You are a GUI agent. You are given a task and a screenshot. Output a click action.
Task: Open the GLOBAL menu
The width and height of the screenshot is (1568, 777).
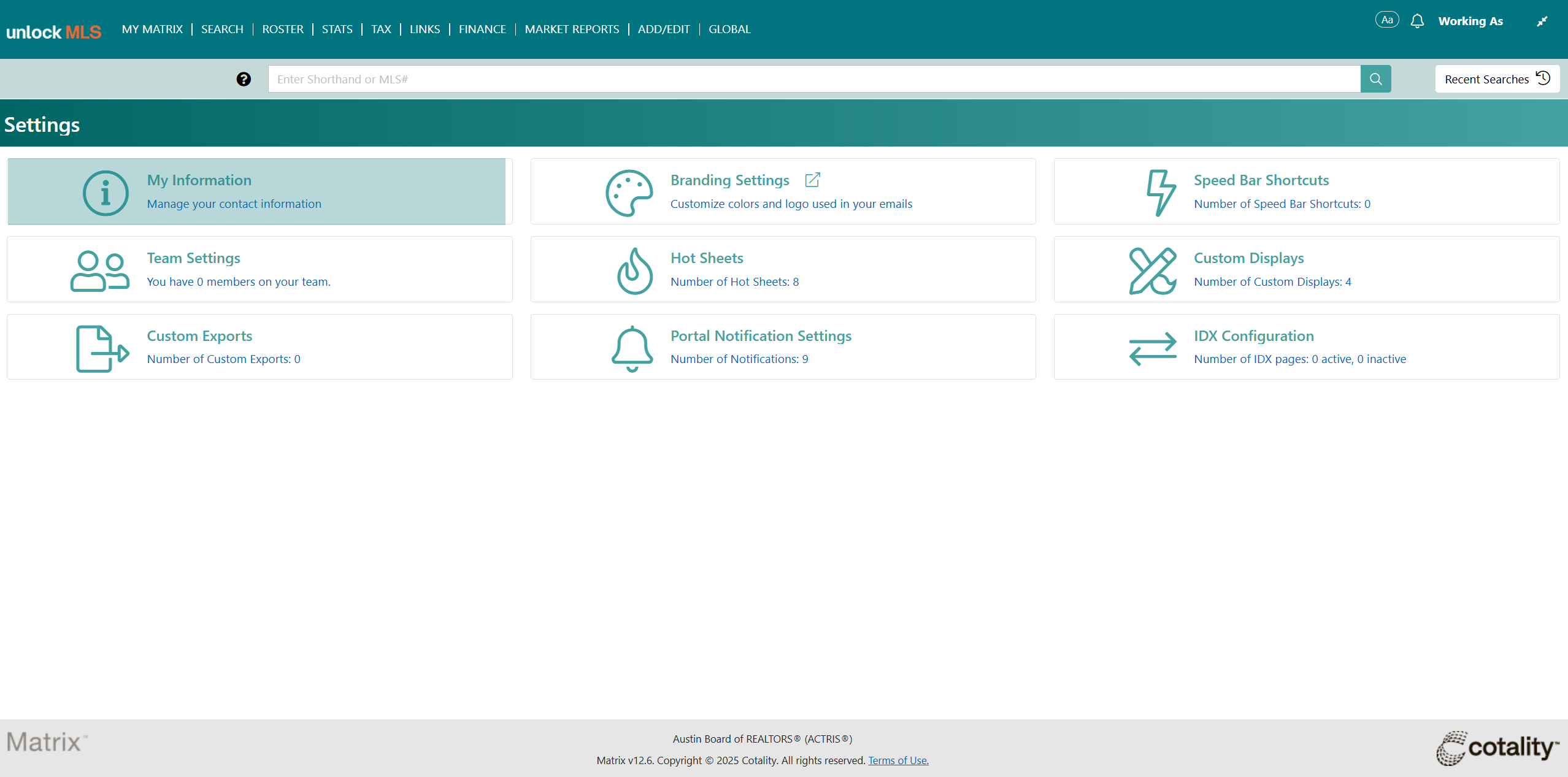[729, 29]
